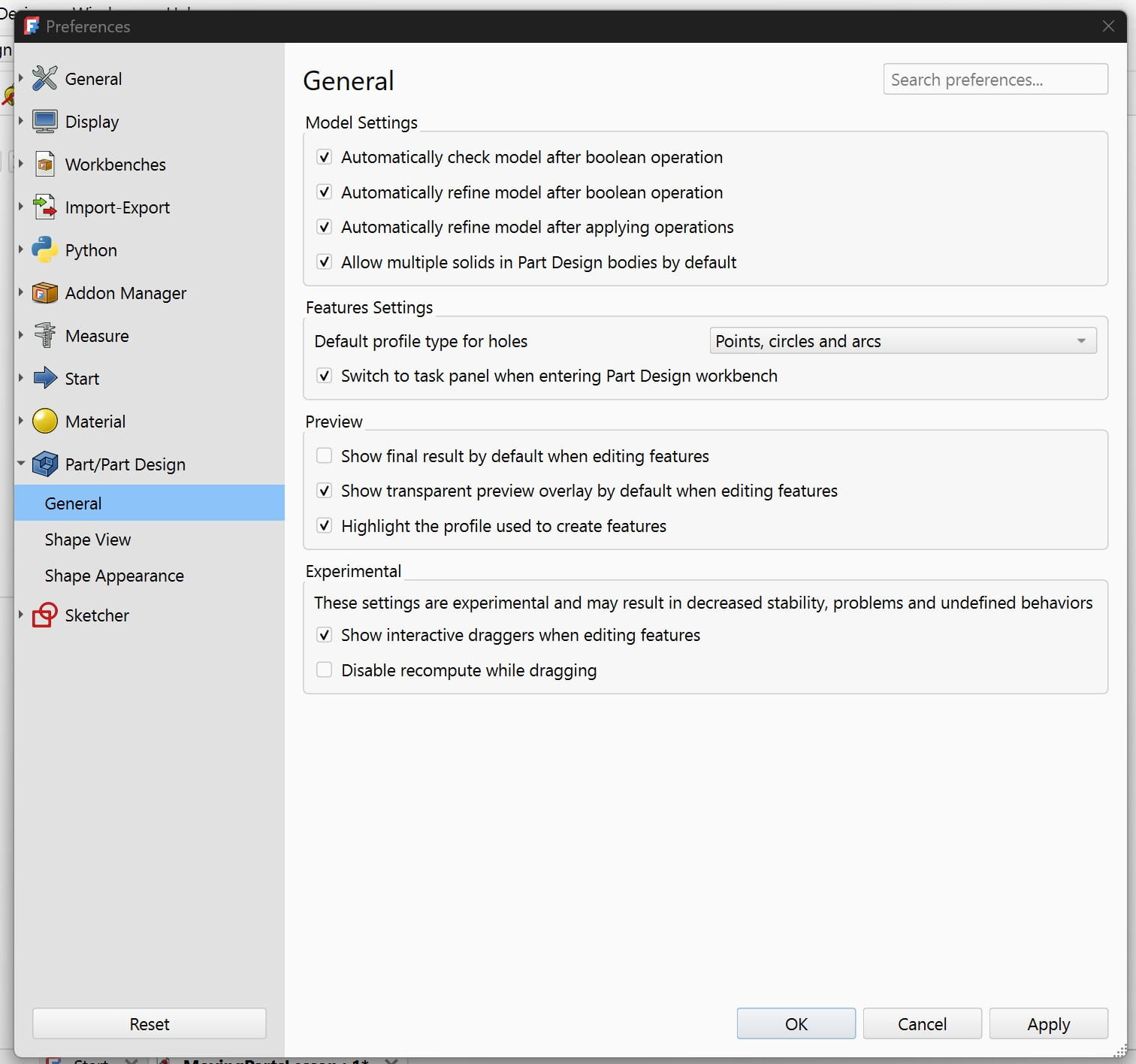Open the Shape View preferences page

(x=88, y=540)
